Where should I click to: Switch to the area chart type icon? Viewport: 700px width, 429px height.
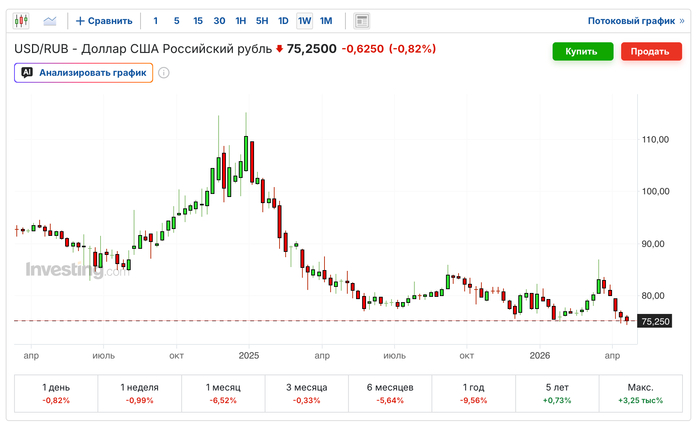coord(50,20)
